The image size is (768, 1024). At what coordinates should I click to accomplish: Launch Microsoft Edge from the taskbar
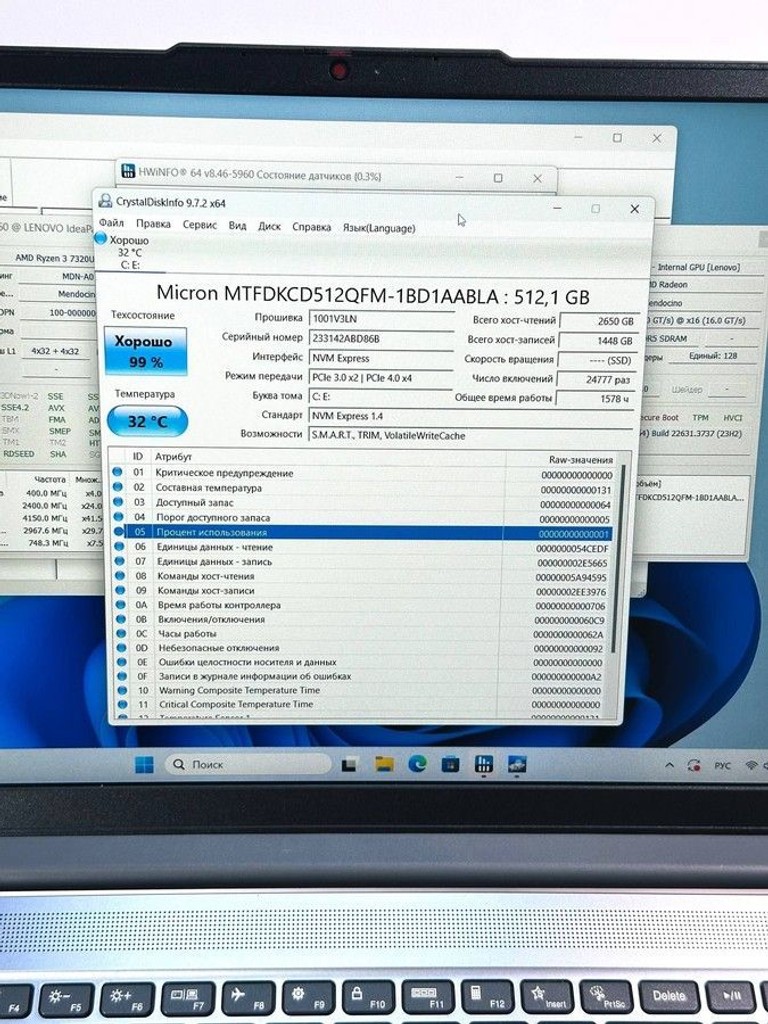(x=417, y=764)
